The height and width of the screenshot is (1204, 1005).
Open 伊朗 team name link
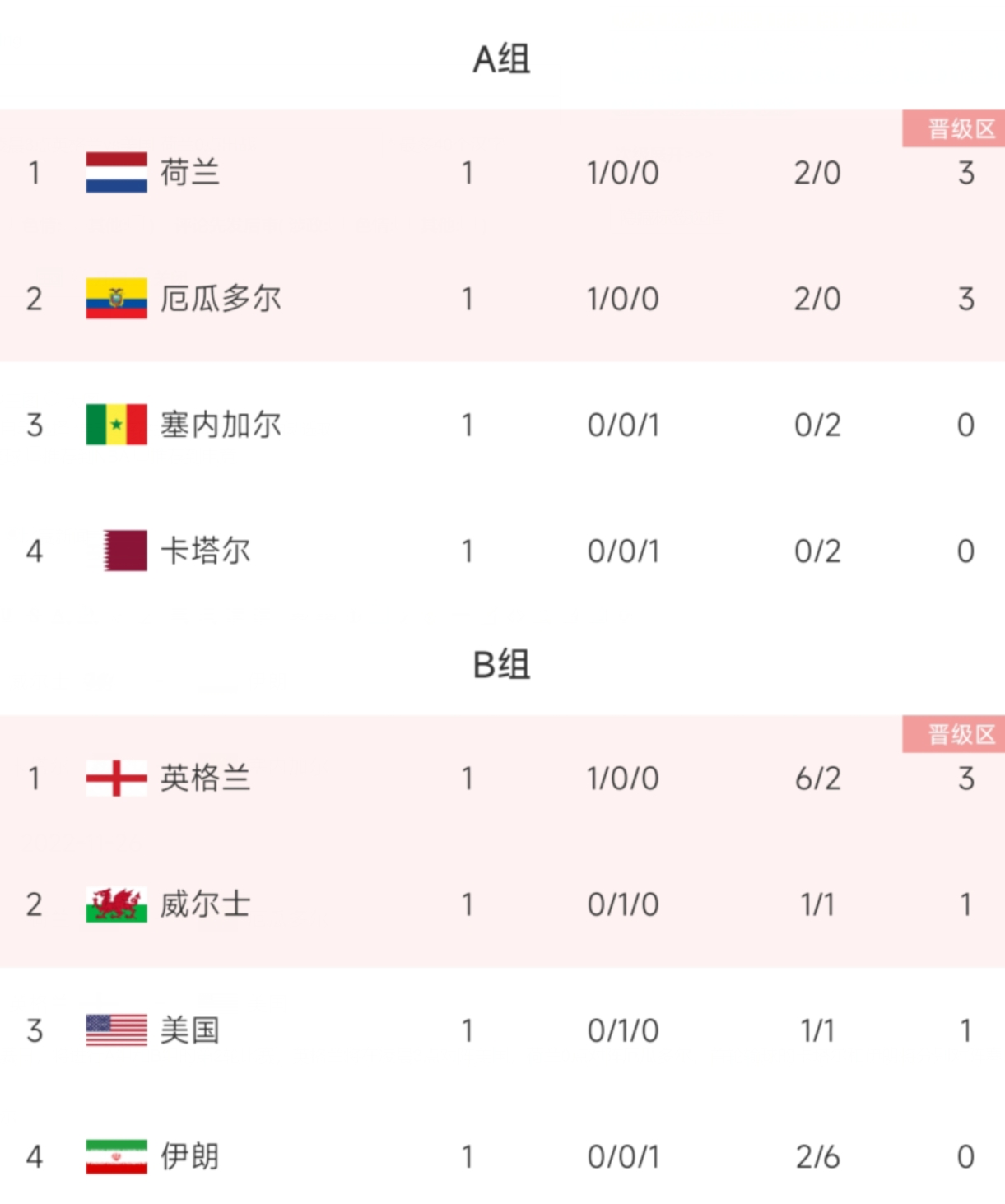pyautogui.click(x=190, y=1156)
